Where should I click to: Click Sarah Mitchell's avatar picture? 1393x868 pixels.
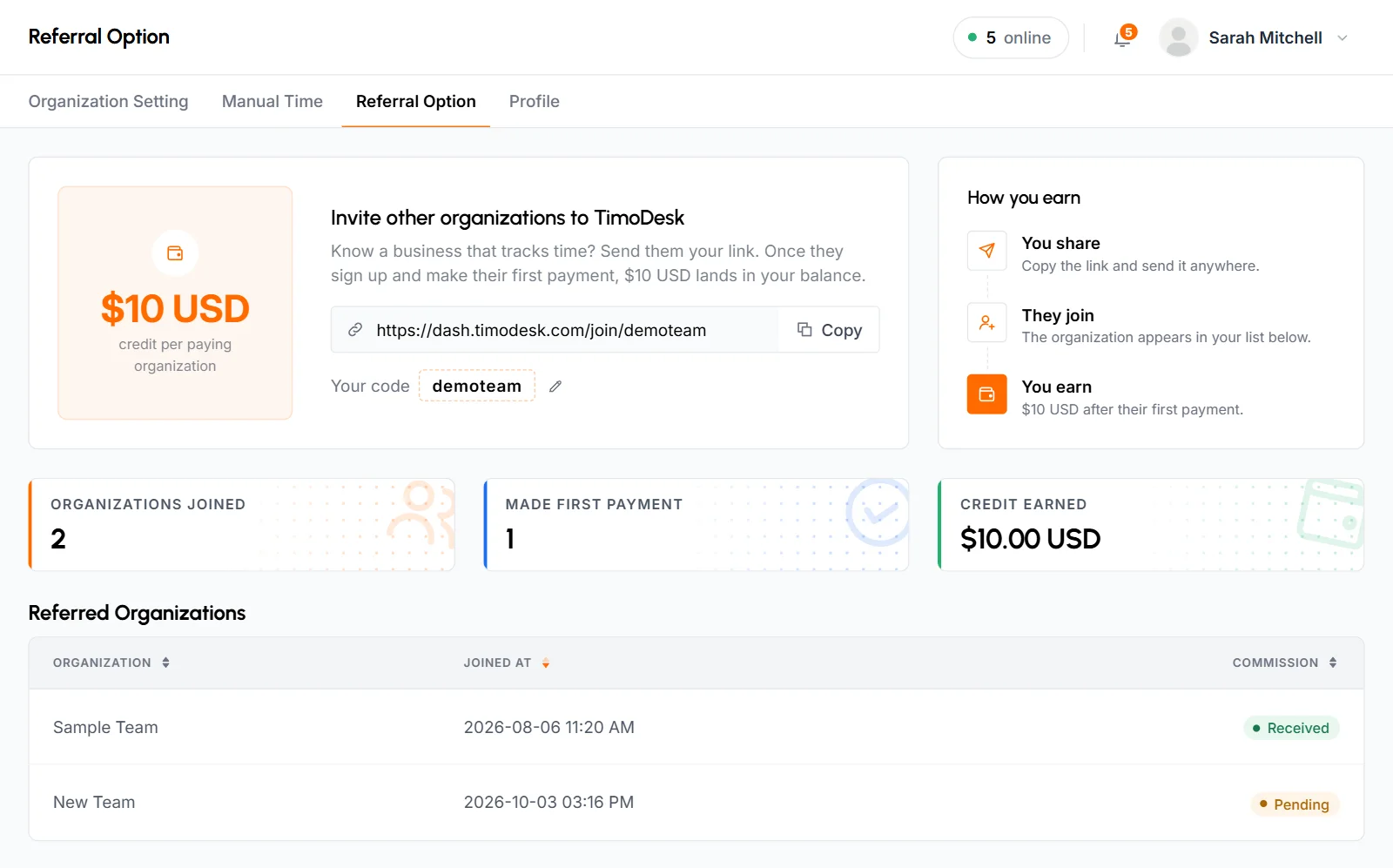tap(1178, 37)
